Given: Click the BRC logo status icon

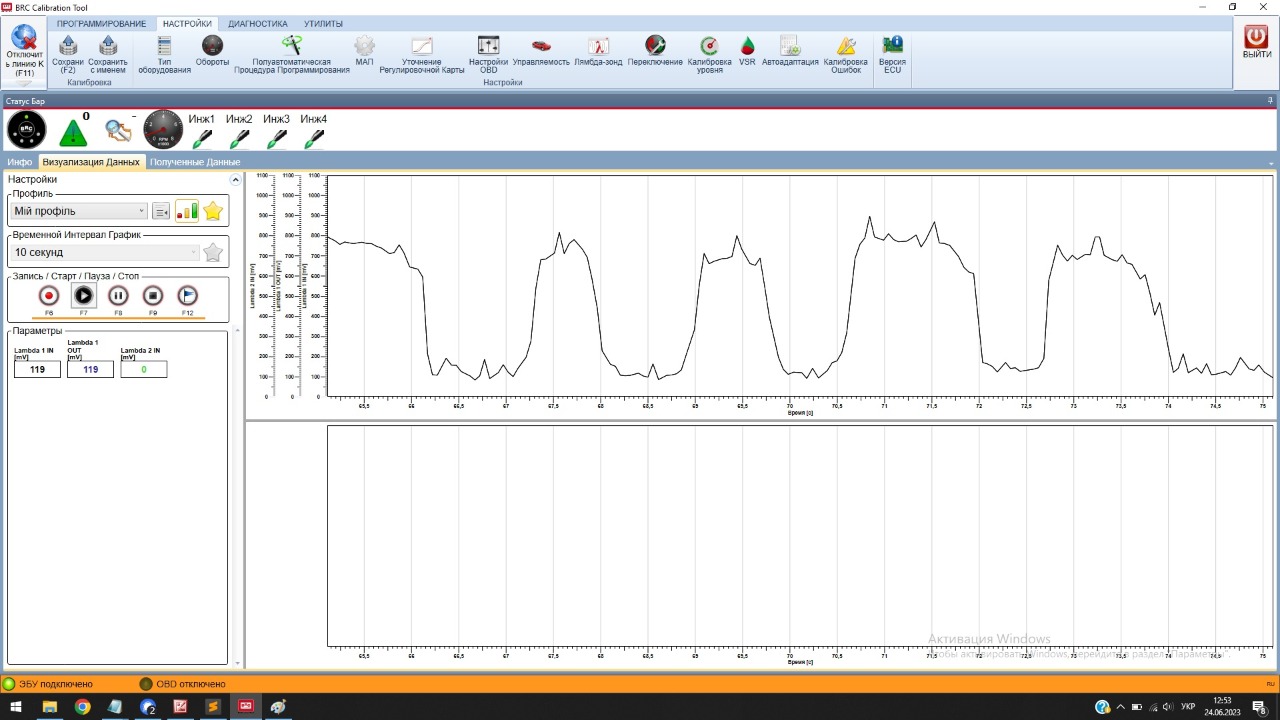Looking at the screenshot, I should 26,130.
